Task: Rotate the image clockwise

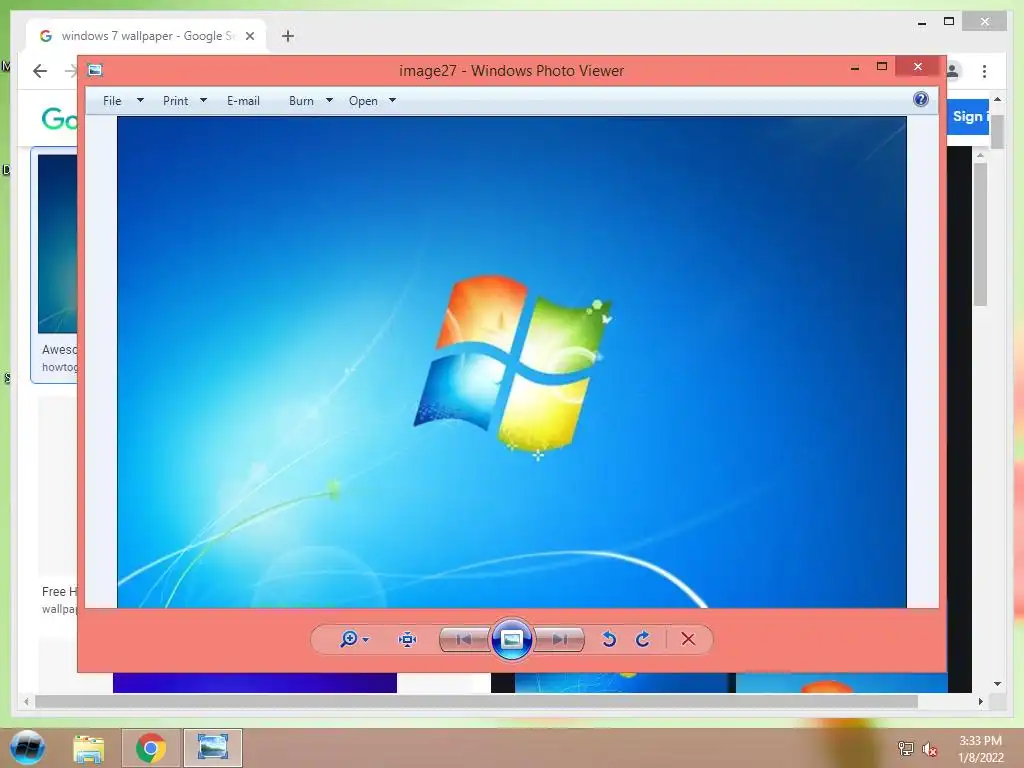Action: 643,639
